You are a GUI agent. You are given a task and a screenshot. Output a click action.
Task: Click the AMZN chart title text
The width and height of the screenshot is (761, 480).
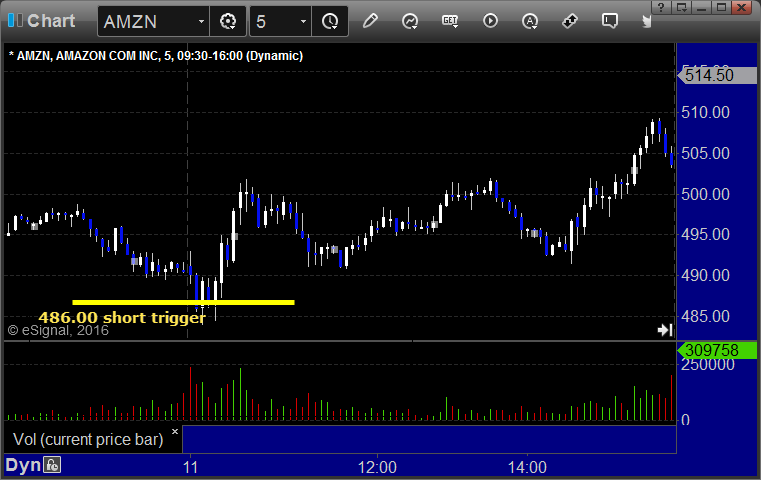tap(156, 56)
